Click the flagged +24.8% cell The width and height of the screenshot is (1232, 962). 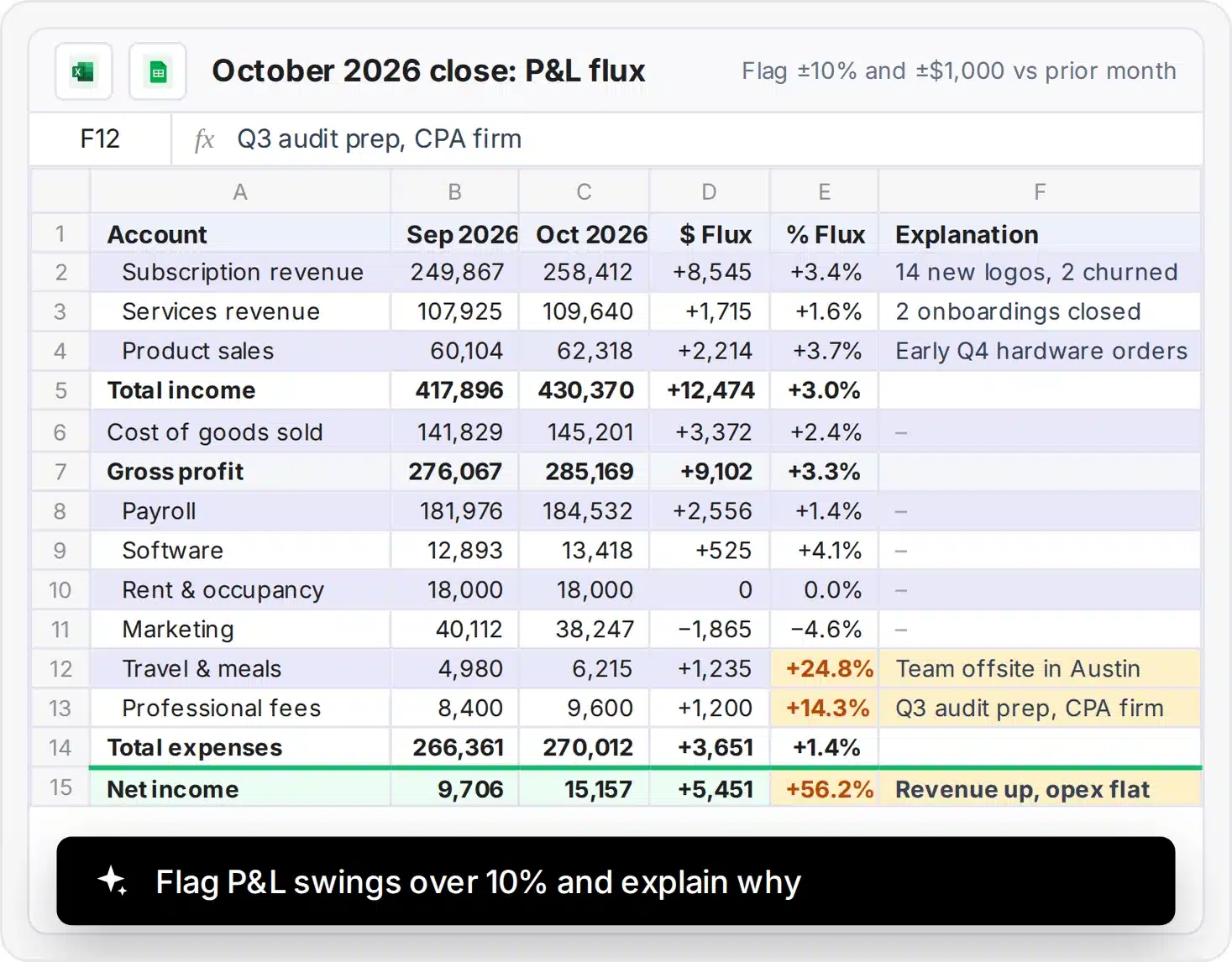[825, 669]
